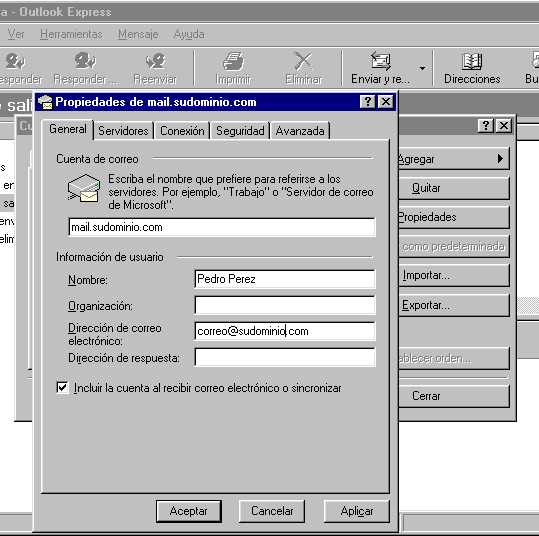The image size is (539, 536).
Task: Select the Avanzada tab
Action: [x=300, y=131]
